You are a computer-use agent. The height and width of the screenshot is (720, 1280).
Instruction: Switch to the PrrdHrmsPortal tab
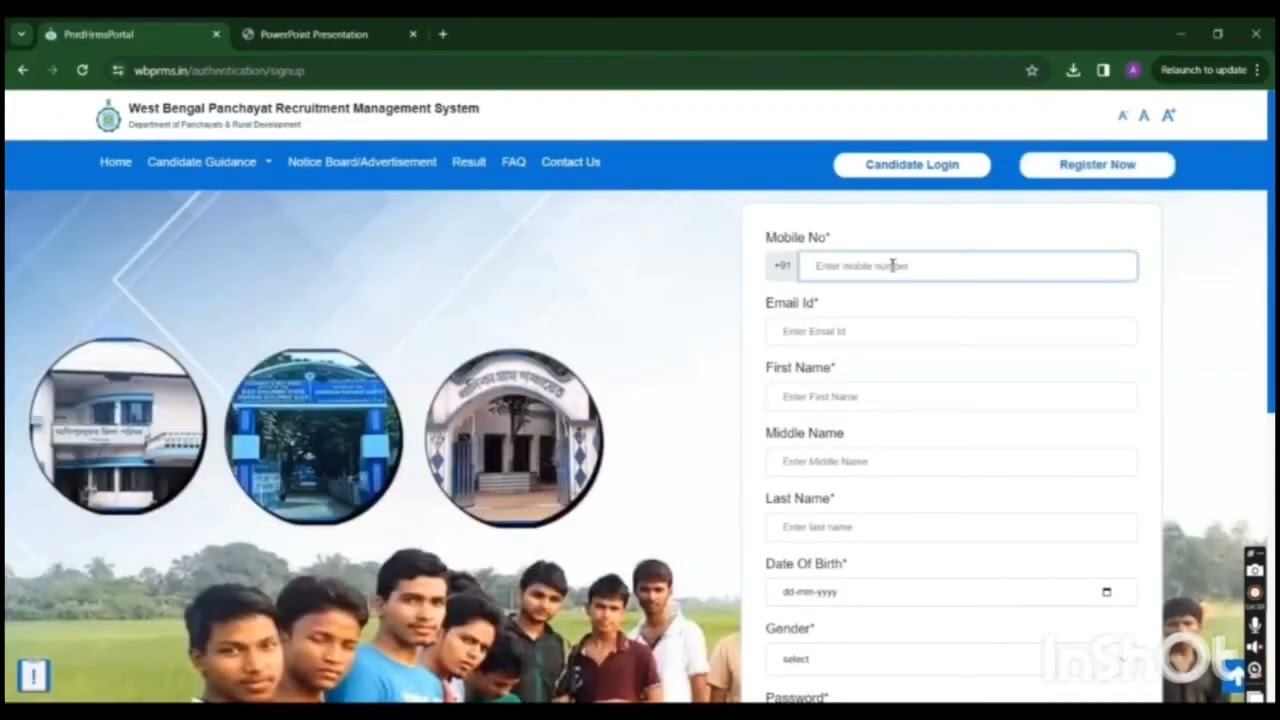(132, 34)
